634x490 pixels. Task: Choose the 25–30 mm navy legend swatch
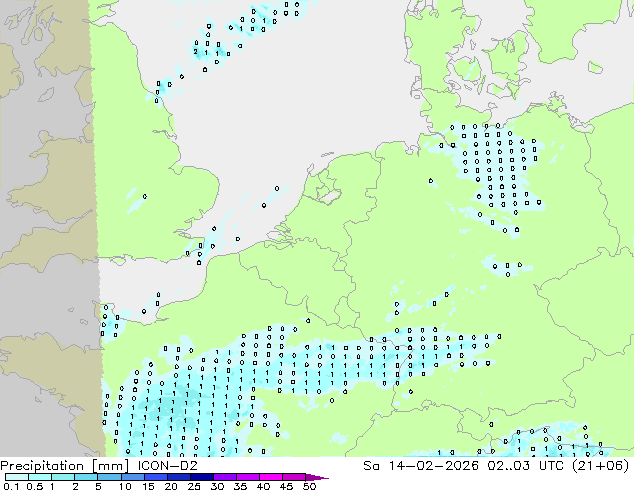click(201, 477)
